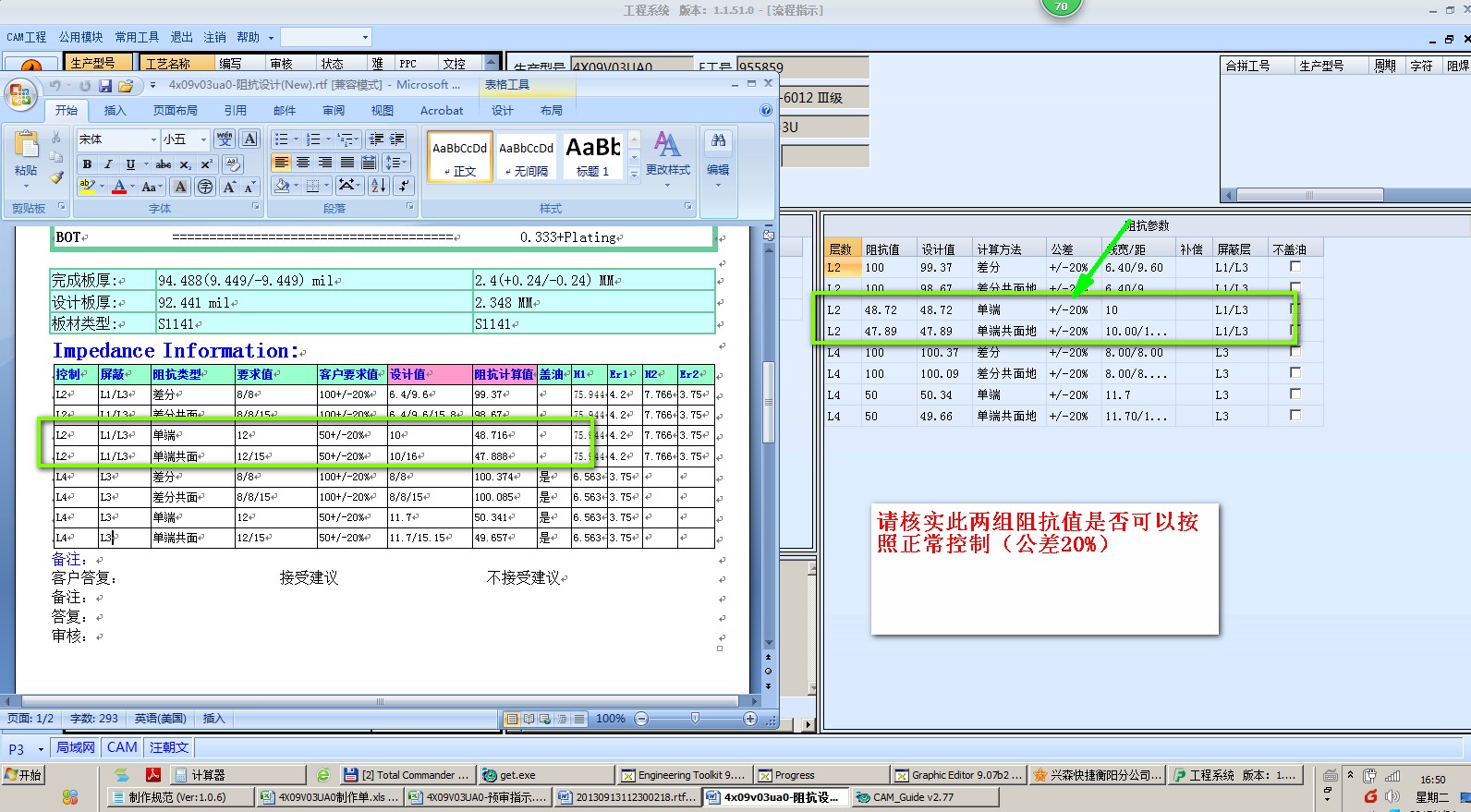
Task: Center-align the paragraph
Action: [303, 163]
